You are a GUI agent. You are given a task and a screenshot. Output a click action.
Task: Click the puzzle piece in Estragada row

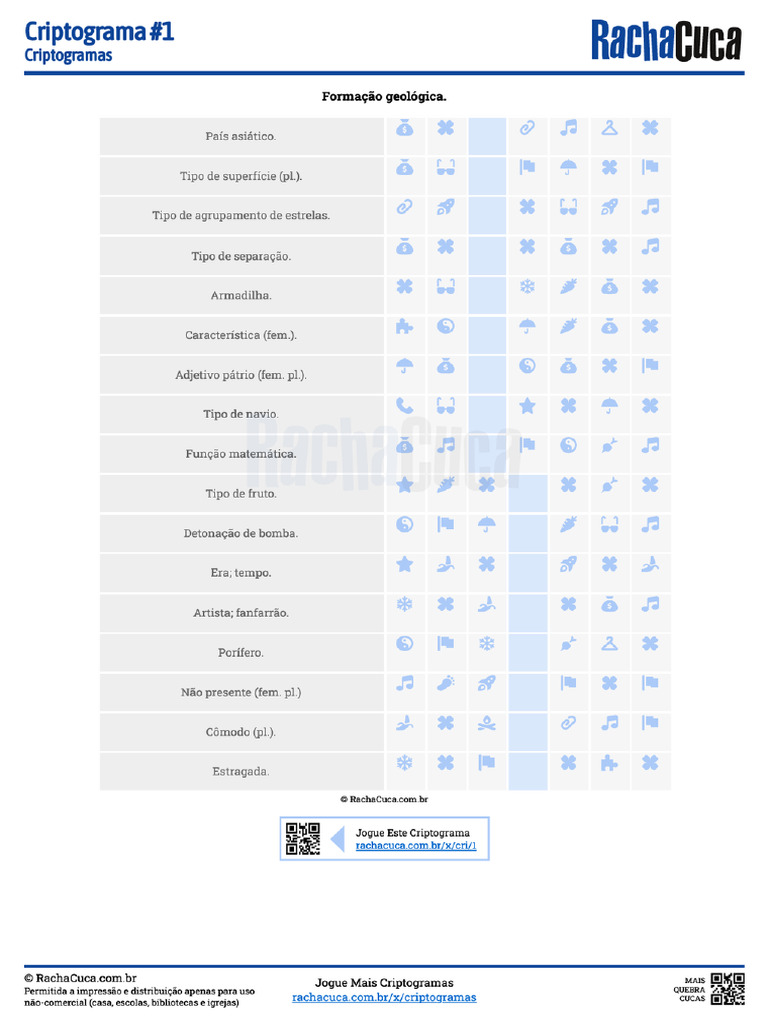(x=609, y=762)
